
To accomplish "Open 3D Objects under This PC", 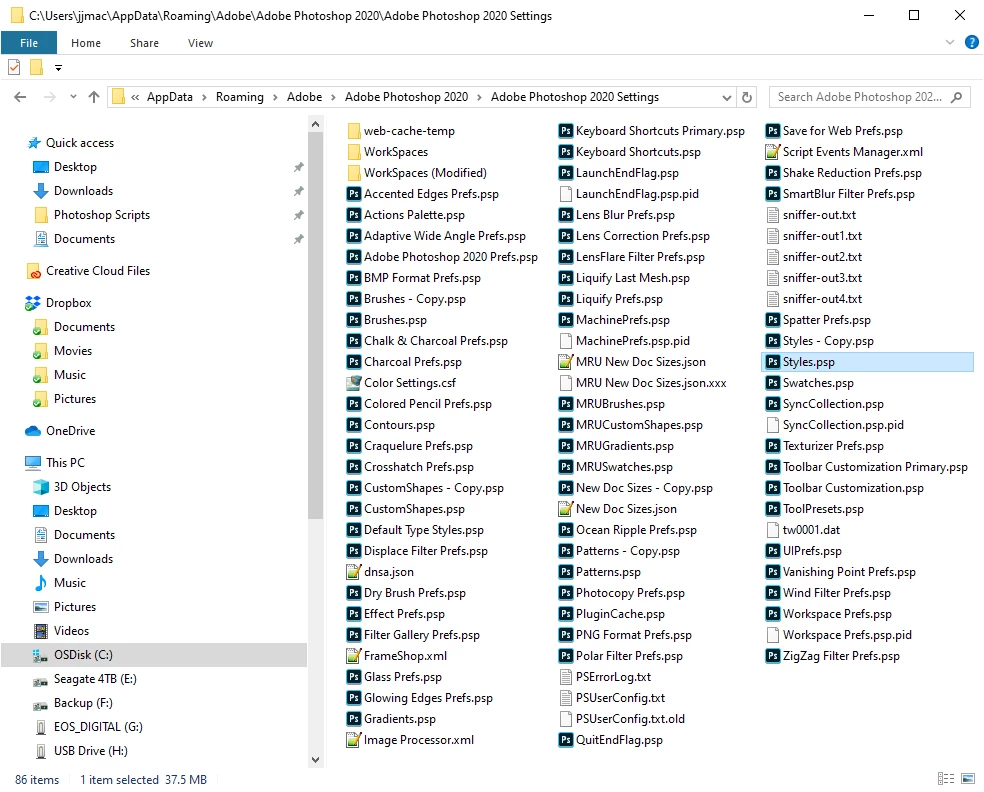I will (82, 486).
